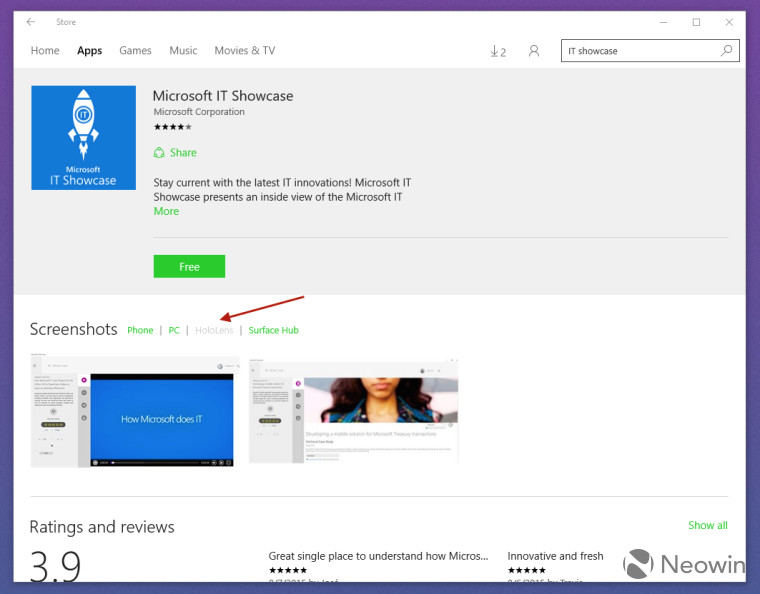Run search with the magnifier icon
Image resolution: width=760 pixels, height=594 pixels.
(726, 50)
